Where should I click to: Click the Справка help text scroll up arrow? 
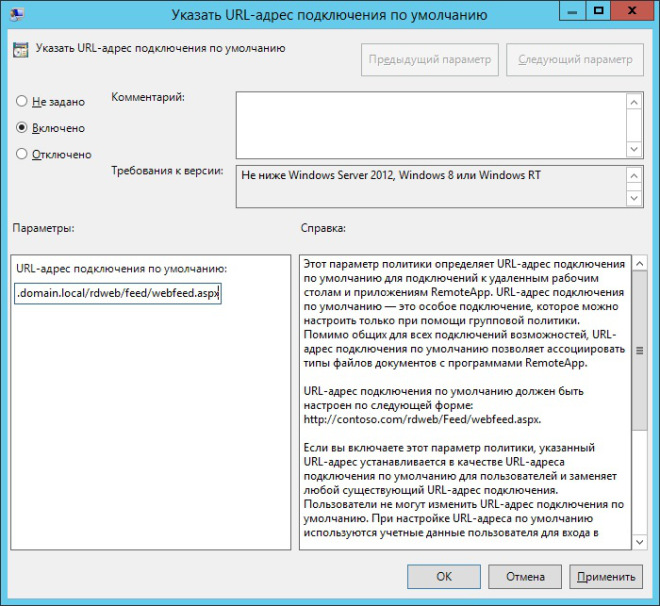640,261
